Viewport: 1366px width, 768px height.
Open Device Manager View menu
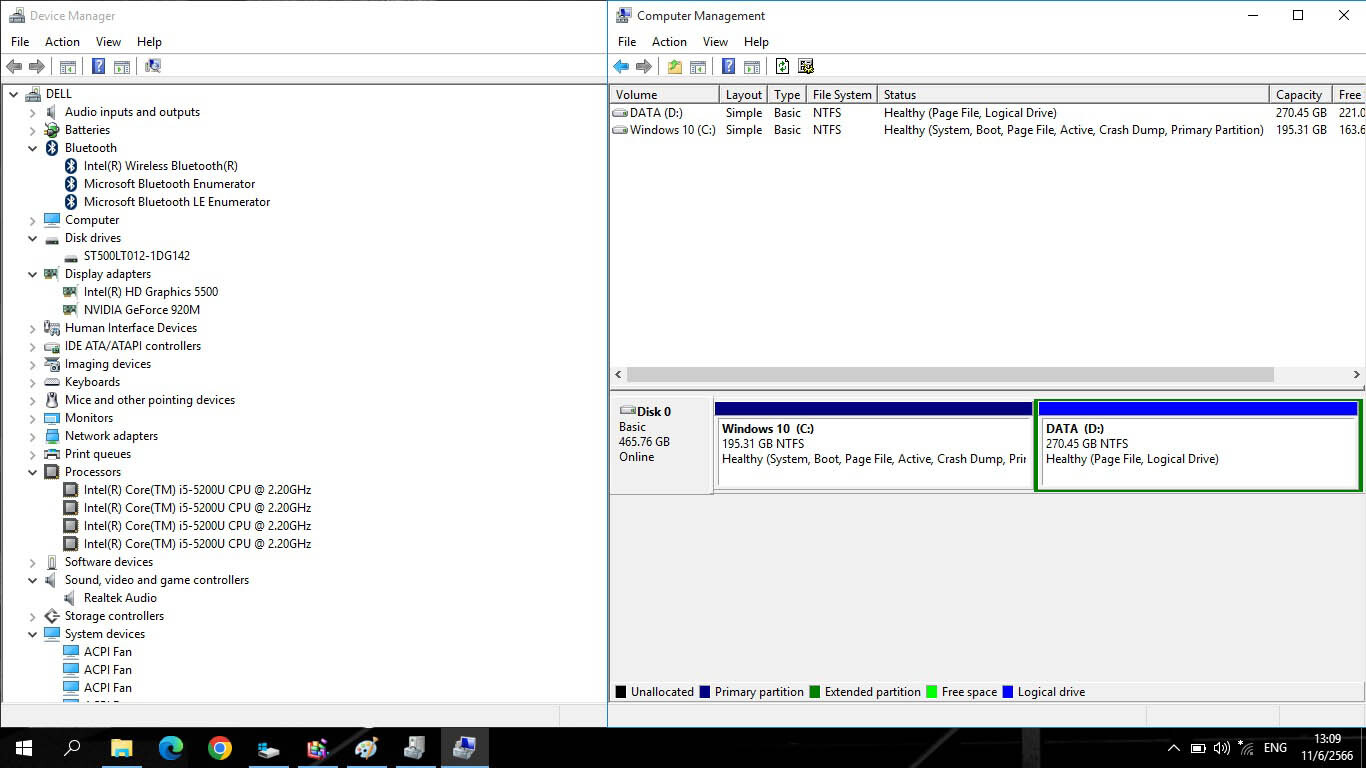(108, 42)
